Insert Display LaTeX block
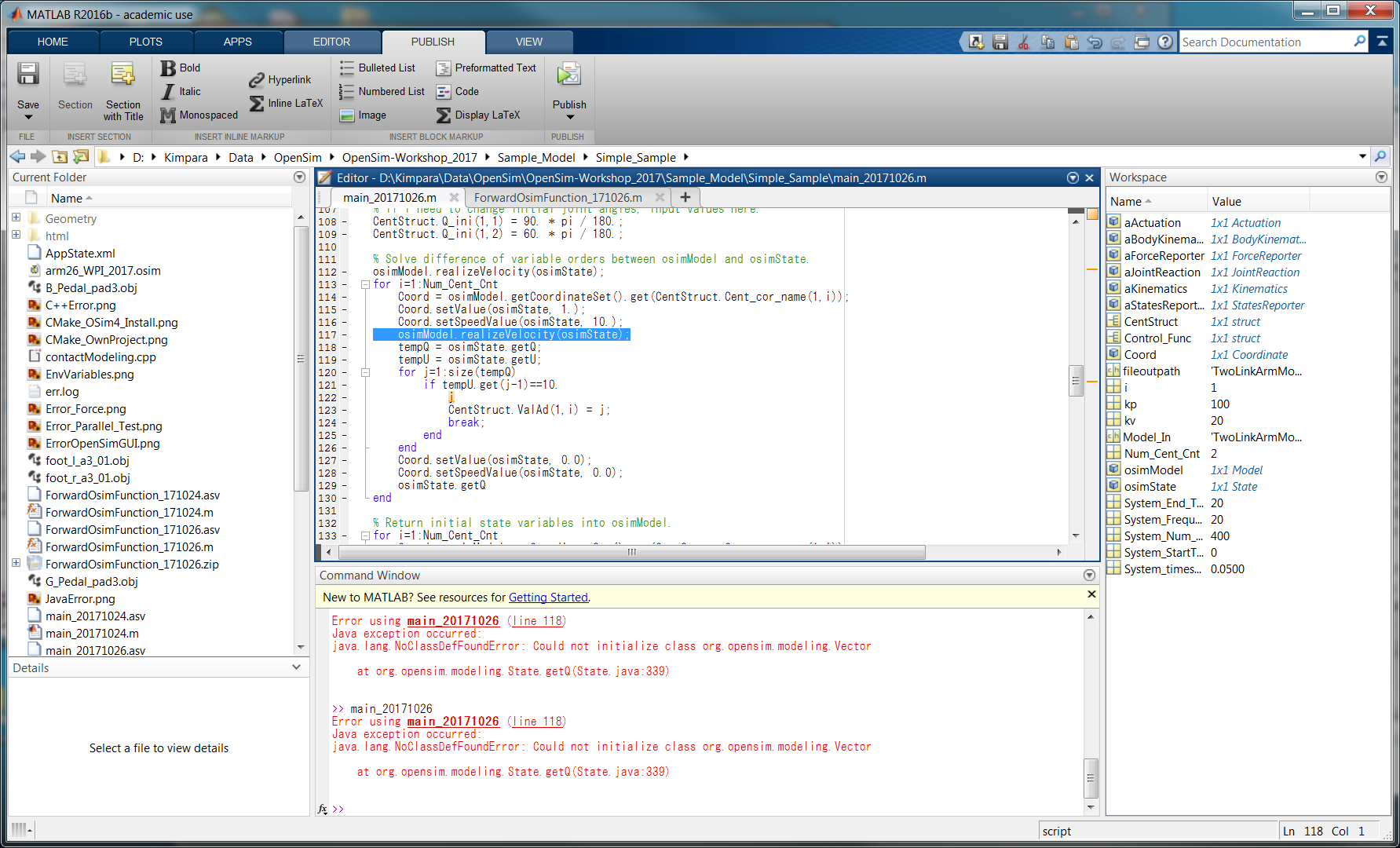 [478, 115]
